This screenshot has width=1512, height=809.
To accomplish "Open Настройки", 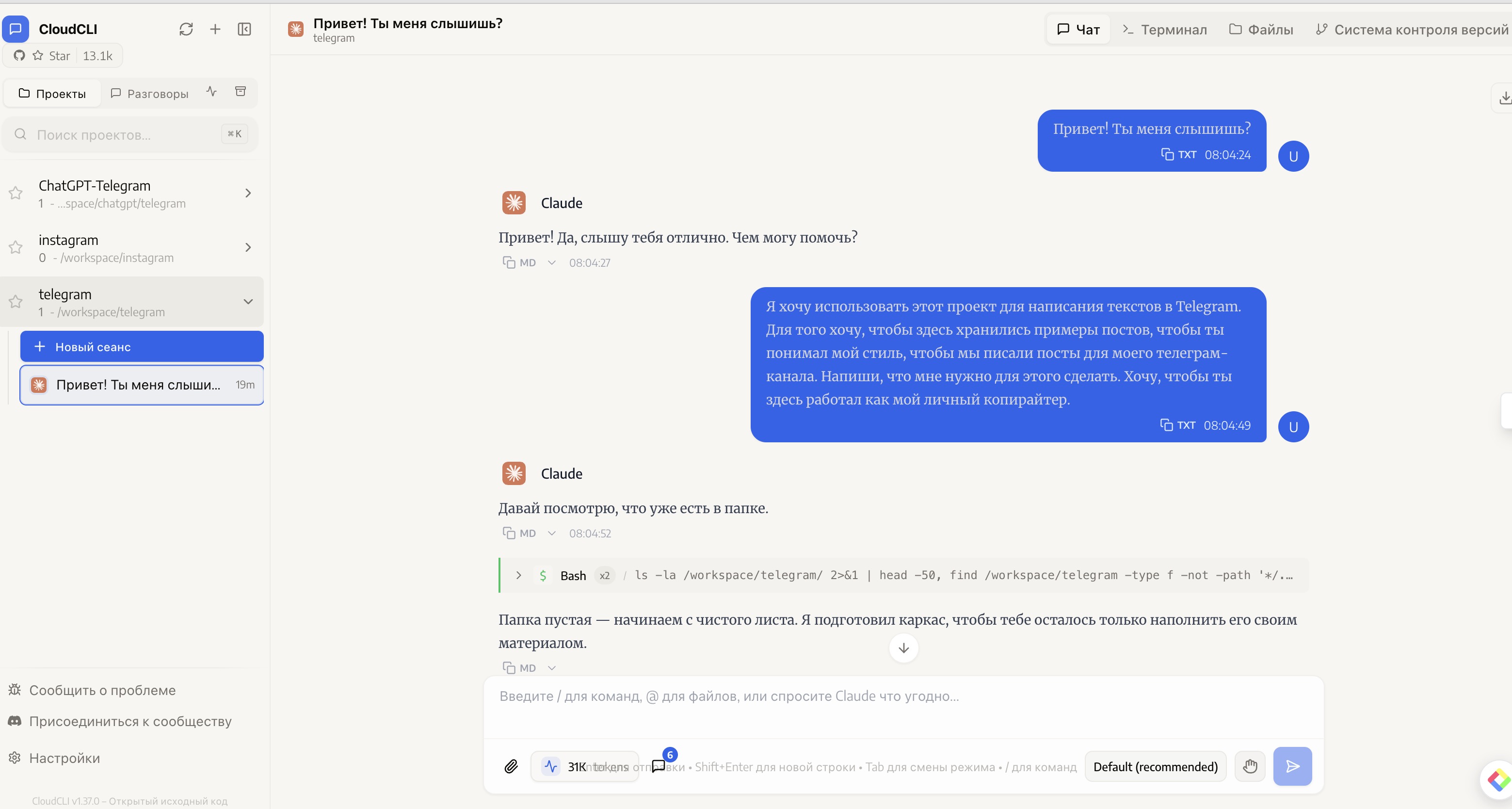I will (54, 758).
